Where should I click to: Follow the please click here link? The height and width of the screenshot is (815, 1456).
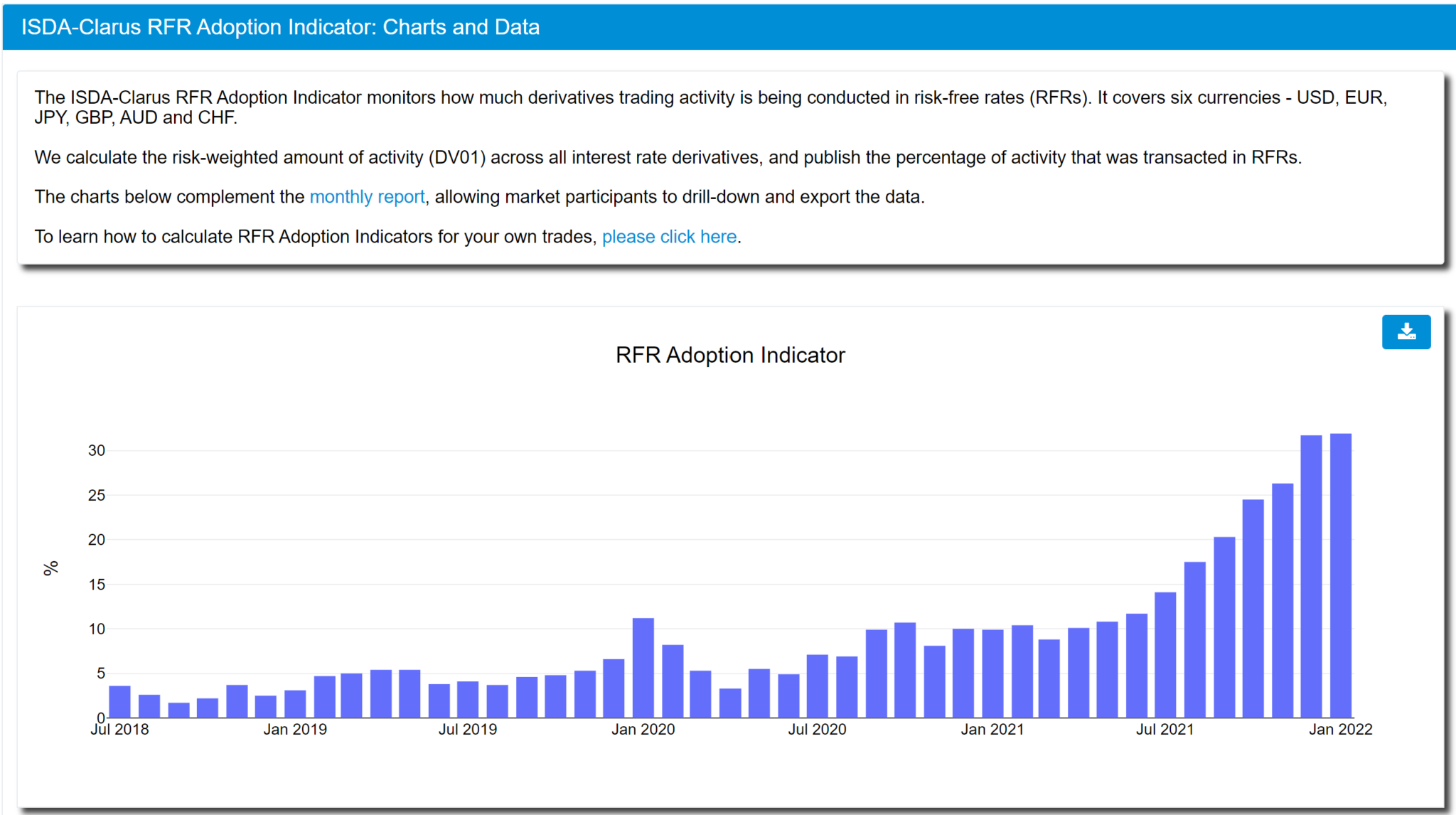669,236
